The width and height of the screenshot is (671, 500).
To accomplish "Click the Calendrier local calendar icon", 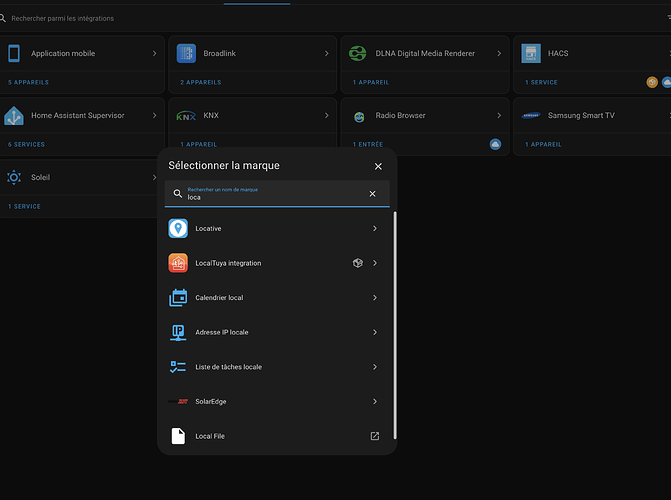I will (x=178, y=298).
